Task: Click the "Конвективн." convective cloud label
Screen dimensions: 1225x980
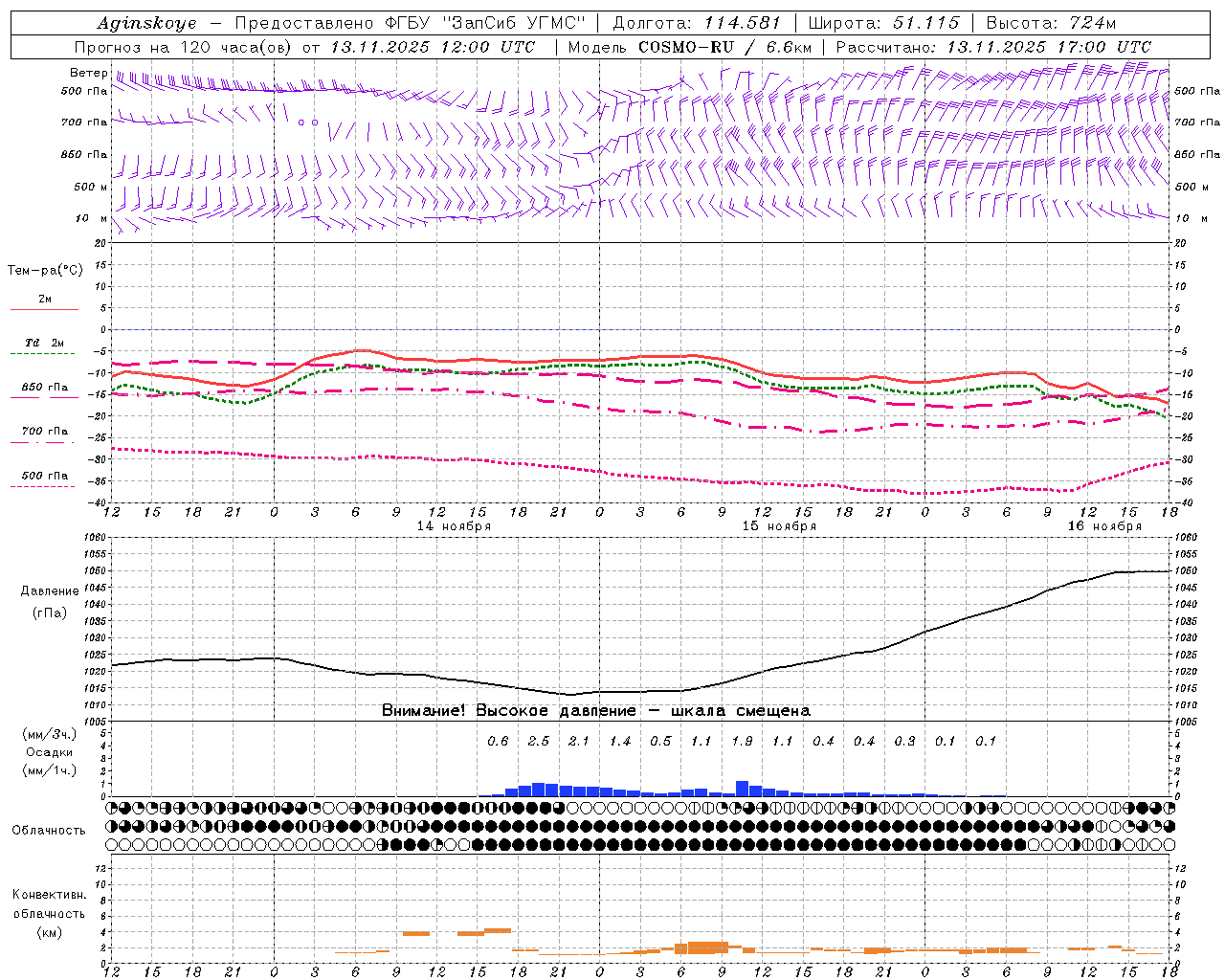Action: 49,895
